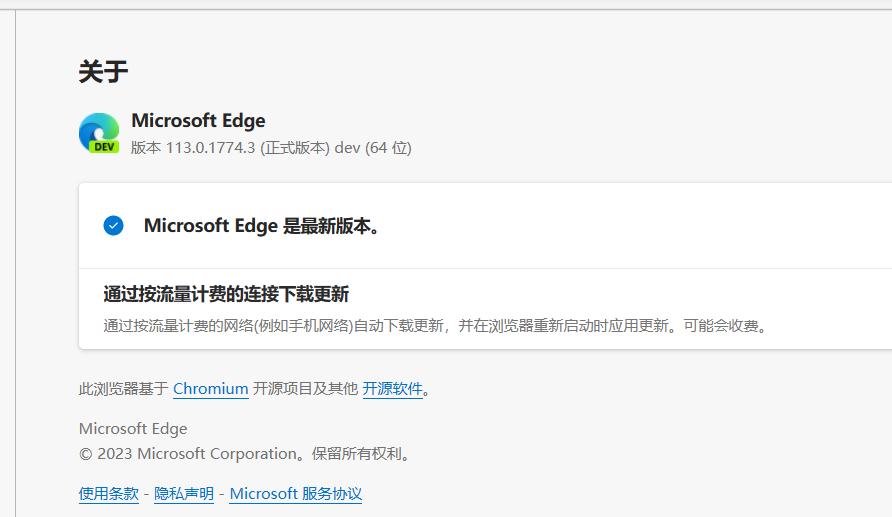Click the metered network description text 可能会收费
Viewport: 892px width, 517px height.
coord(725,326)
